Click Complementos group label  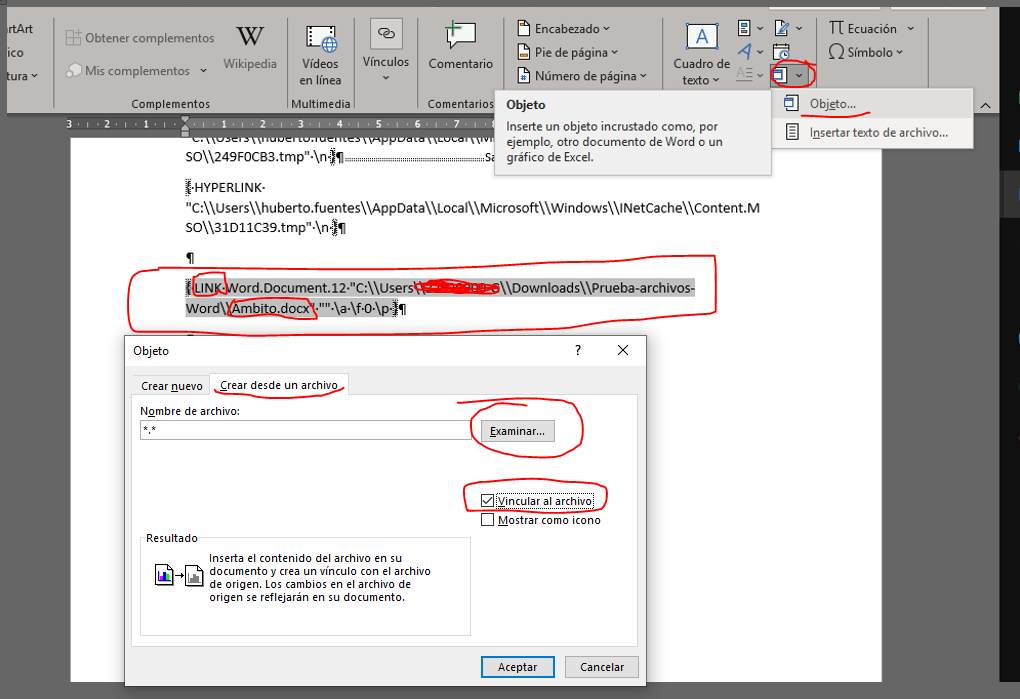(170, 103)
